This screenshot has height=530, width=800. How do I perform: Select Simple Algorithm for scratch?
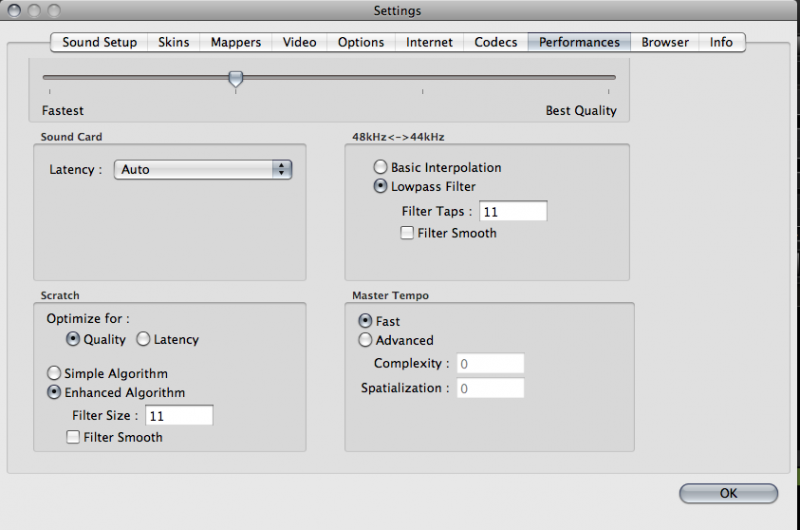(x=54, y=374)
